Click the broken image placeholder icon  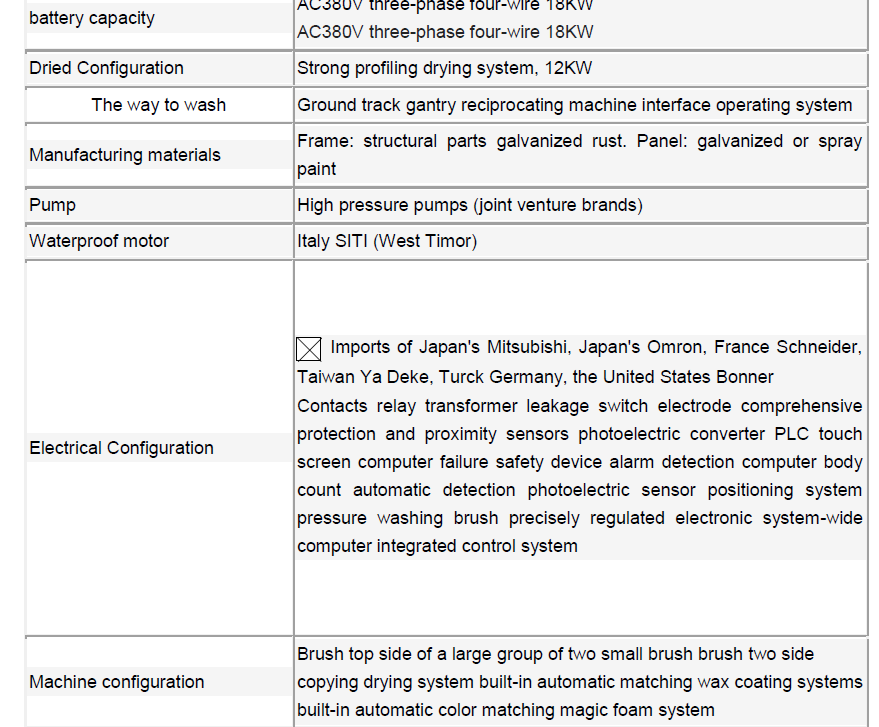(309, 349)
